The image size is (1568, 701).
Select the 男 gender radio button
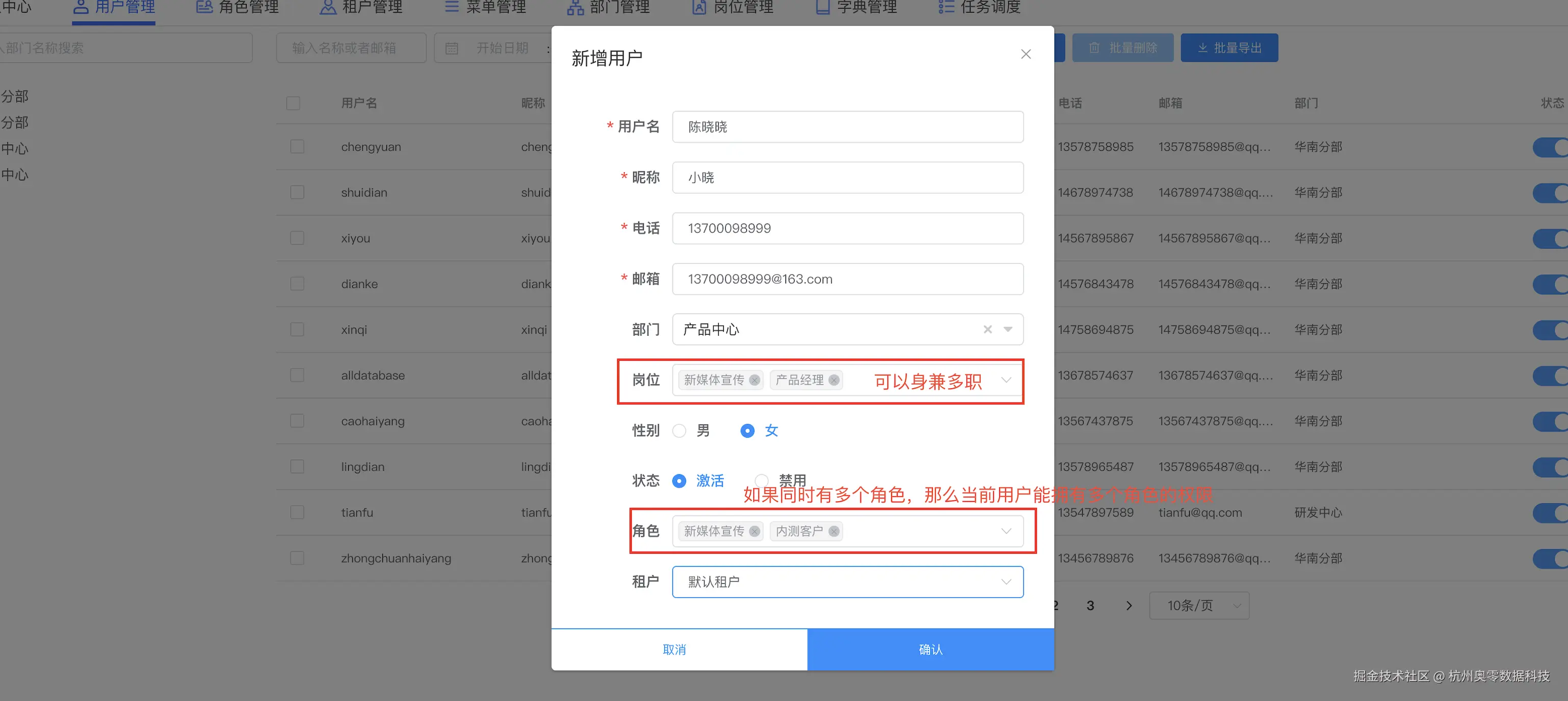(x=680, y=431)
